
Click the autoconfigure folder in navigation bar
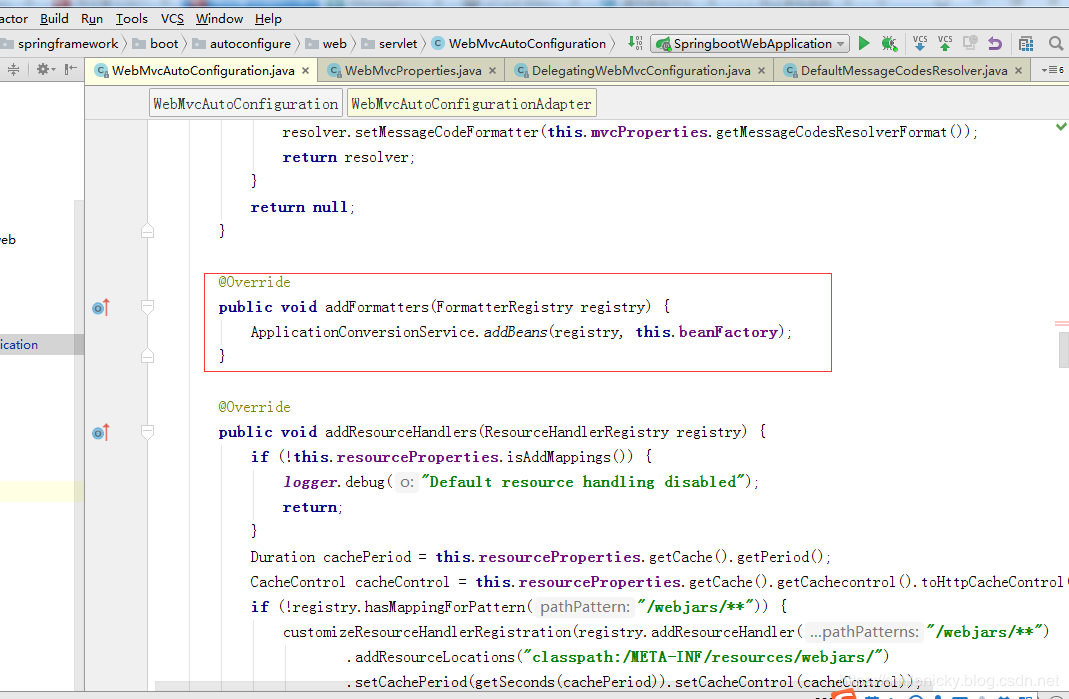click(250, 44)
